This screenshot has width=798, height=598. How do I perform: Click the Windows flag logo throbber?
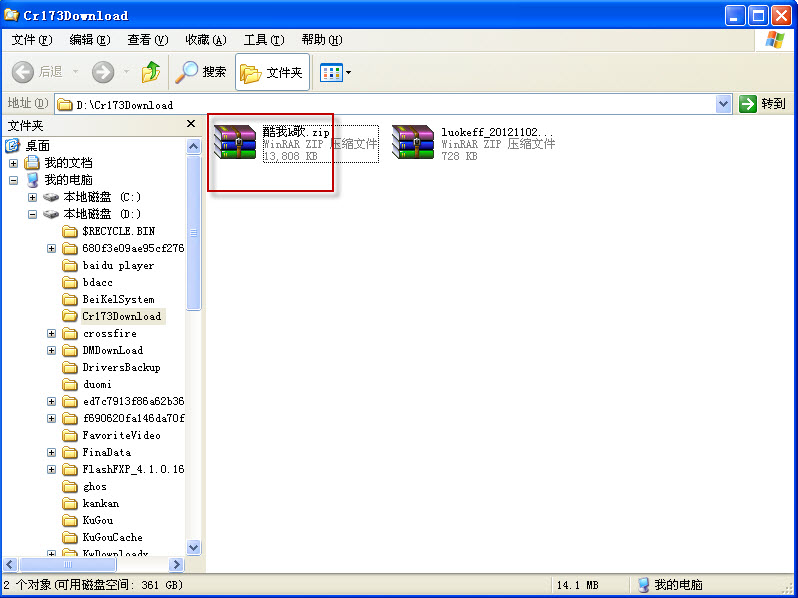pyautogui.click(x=775, y=40)
